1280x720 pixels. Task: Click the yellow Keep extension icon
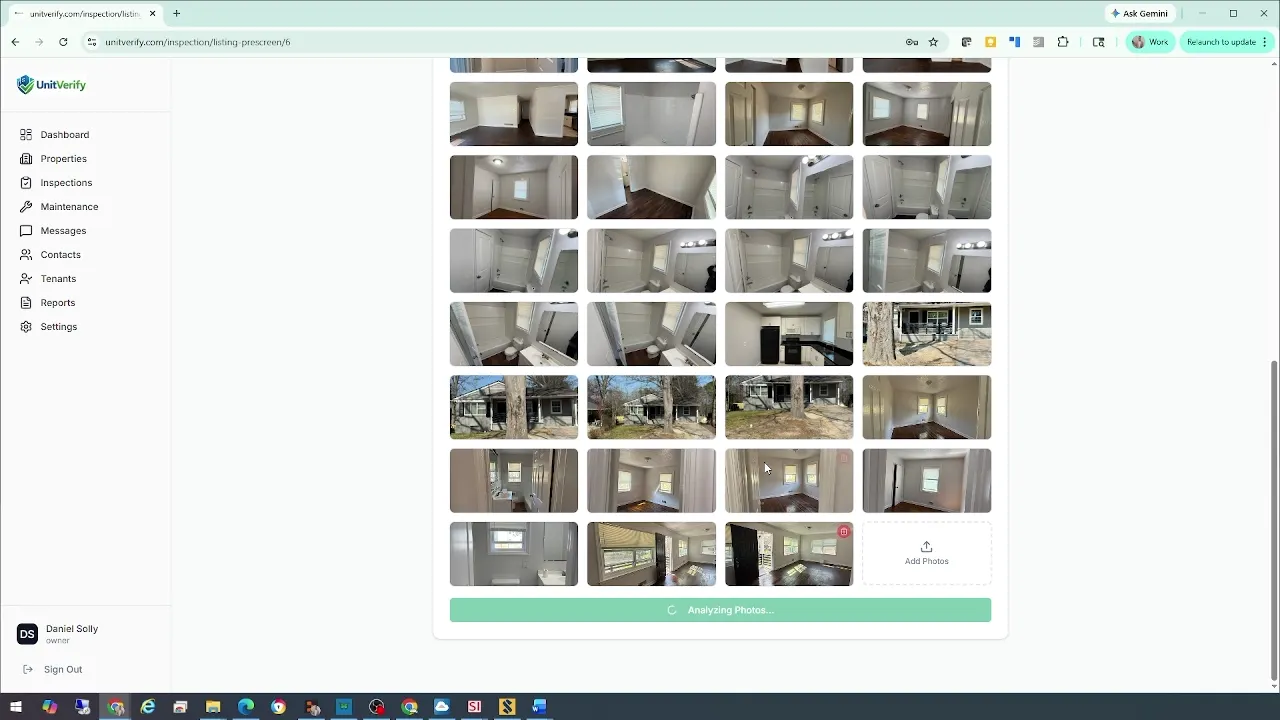click(x=990, y=42)
